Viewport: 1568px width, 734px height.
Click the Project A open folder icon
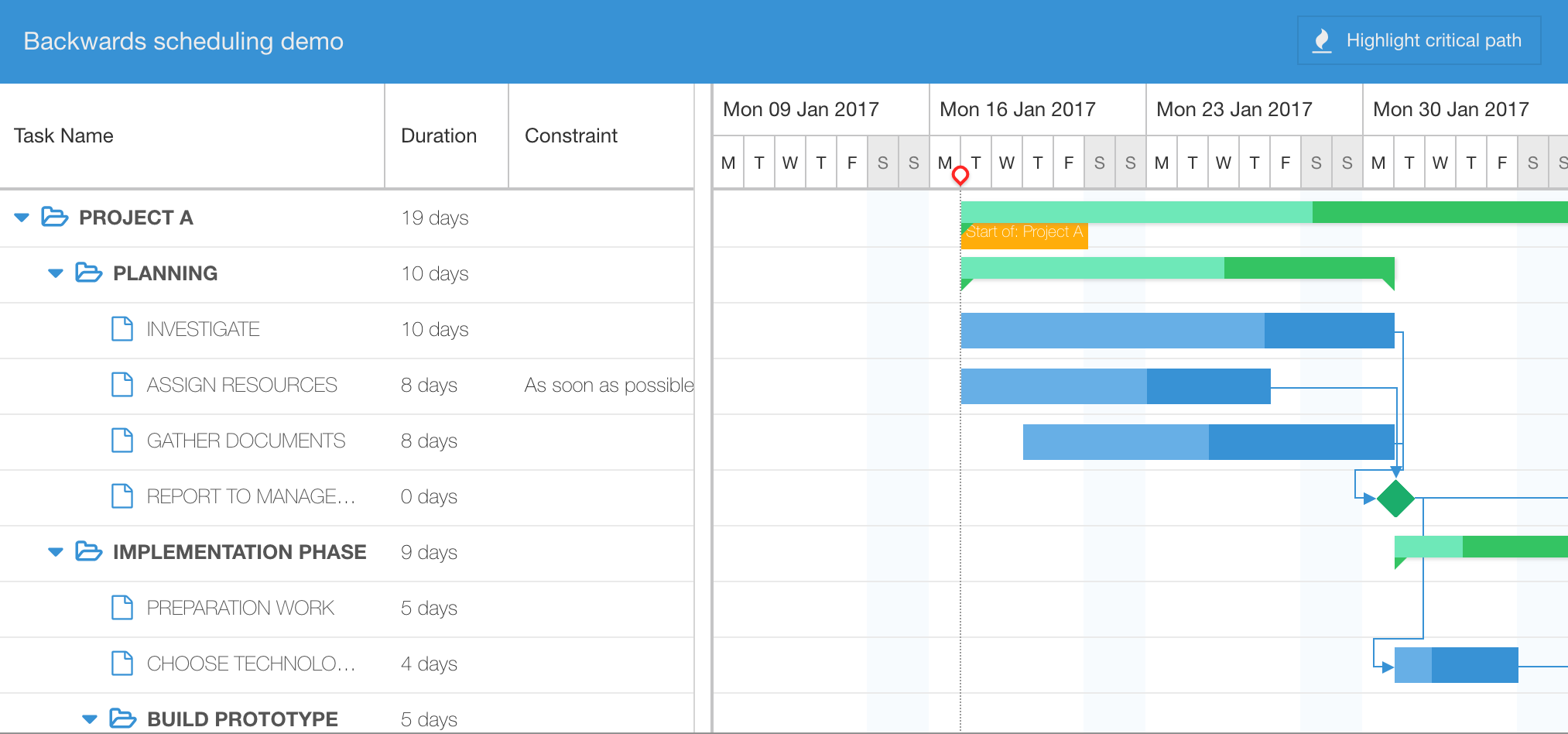click(54, 218)
